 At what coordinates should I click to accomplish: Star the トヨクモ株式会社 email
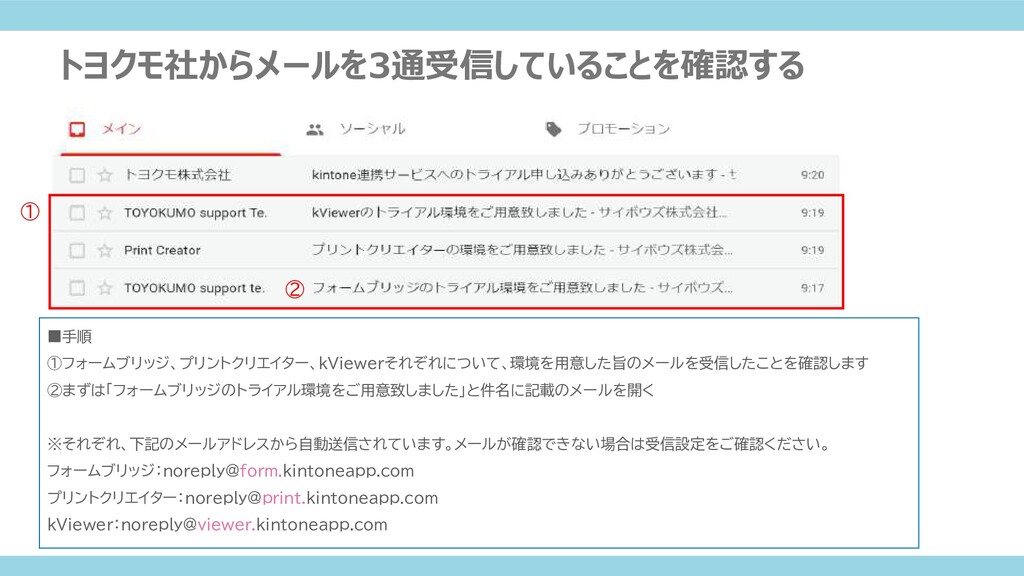click(104, 175)
